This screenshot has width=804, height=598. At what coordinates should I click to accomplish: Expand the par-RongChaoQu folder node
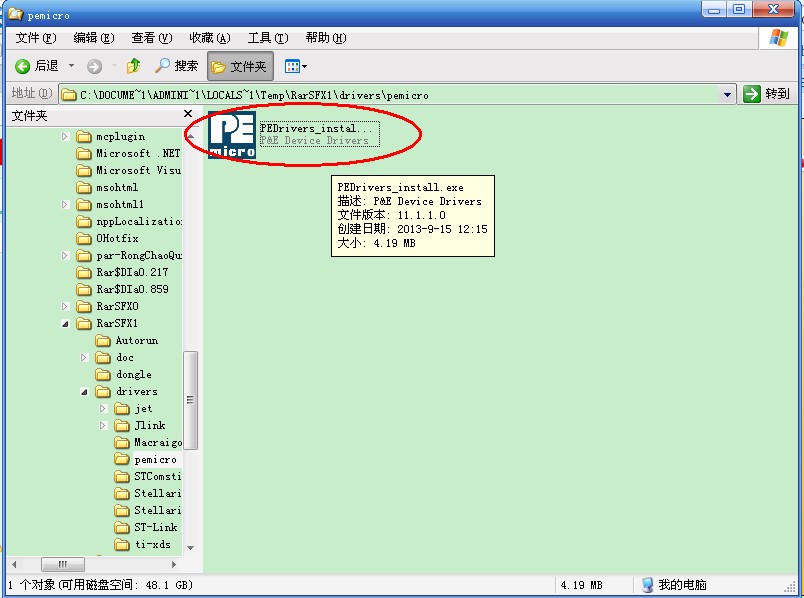click(65, 255)
